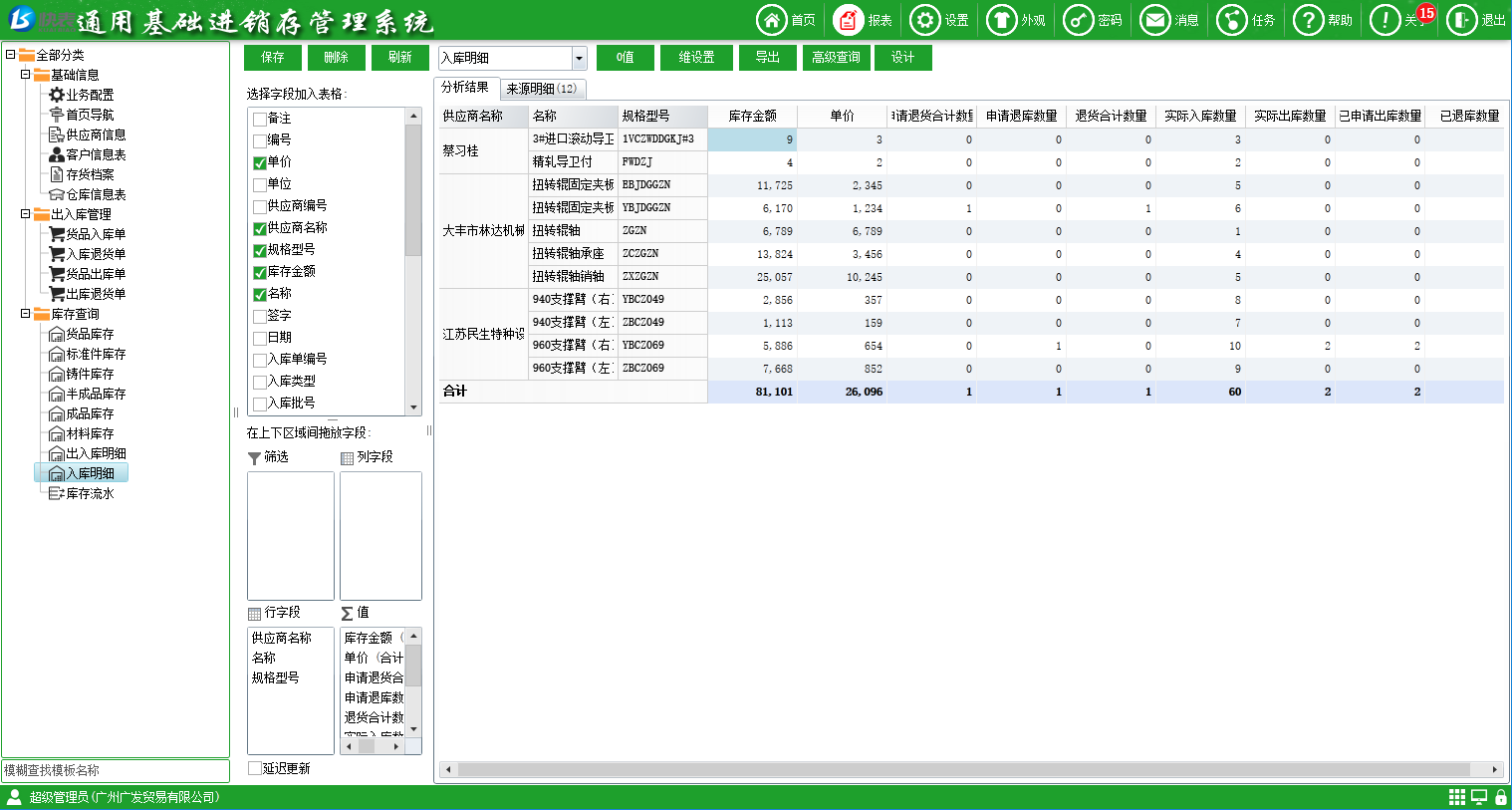Screen dimensions: 1512x810
Task: Open the 设置 settings gear icon
Action: tap(925, 20)
